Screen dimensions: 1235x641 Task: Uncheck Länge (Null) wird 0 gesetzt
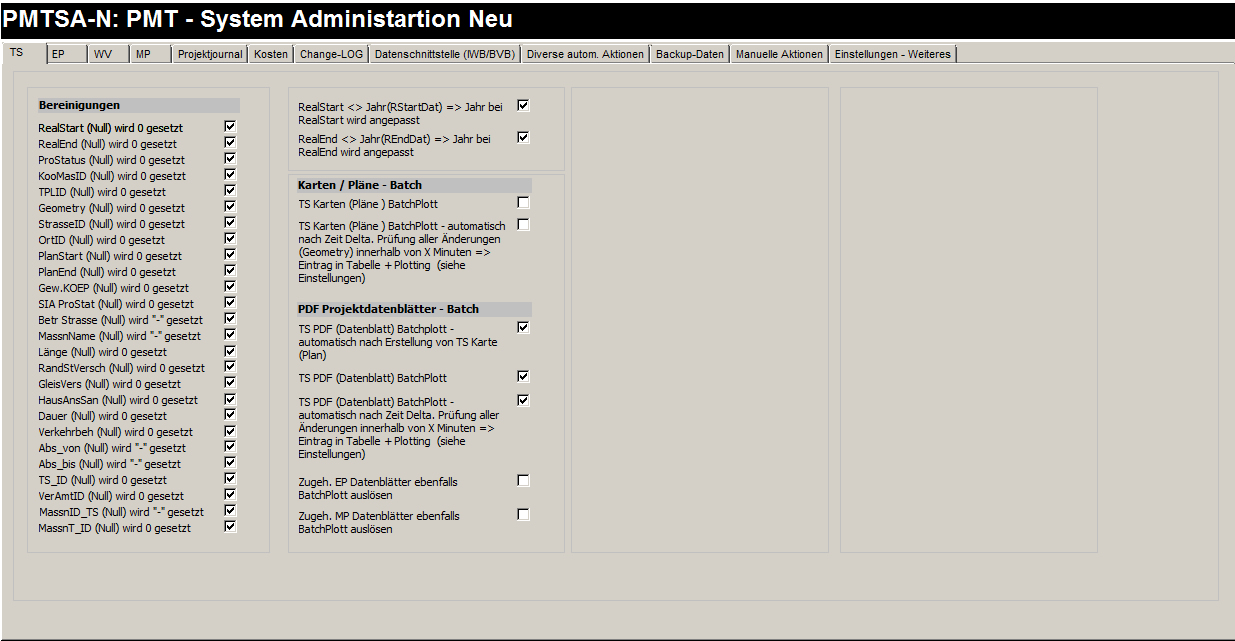coord(231,351)
